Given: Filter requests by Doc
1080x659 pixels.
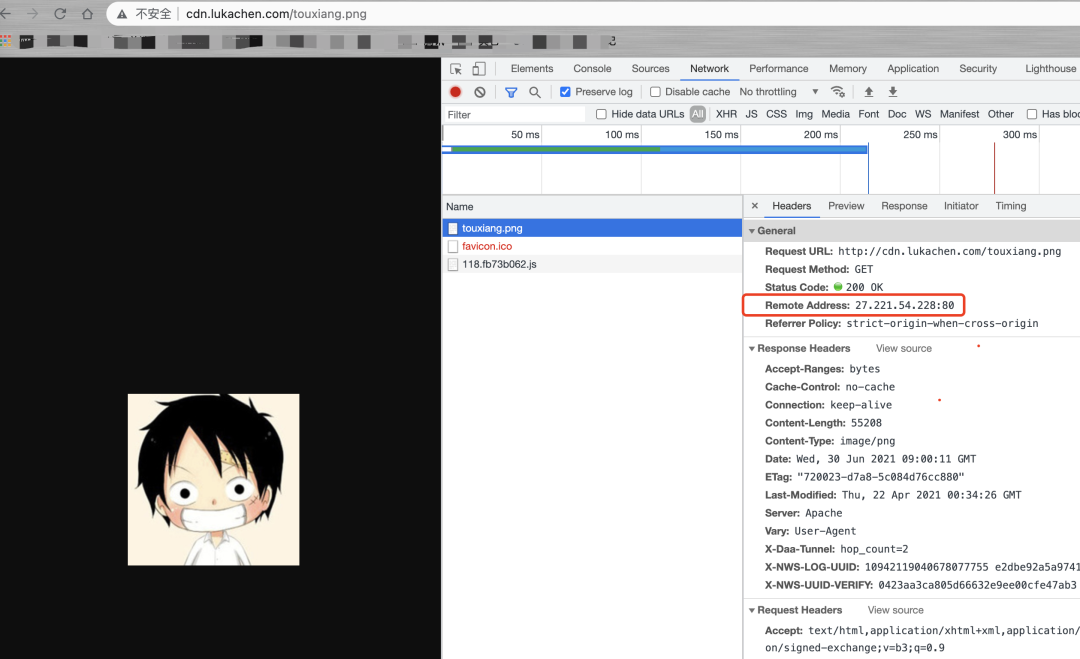Looking at the screenshot, I should (897, 114).
